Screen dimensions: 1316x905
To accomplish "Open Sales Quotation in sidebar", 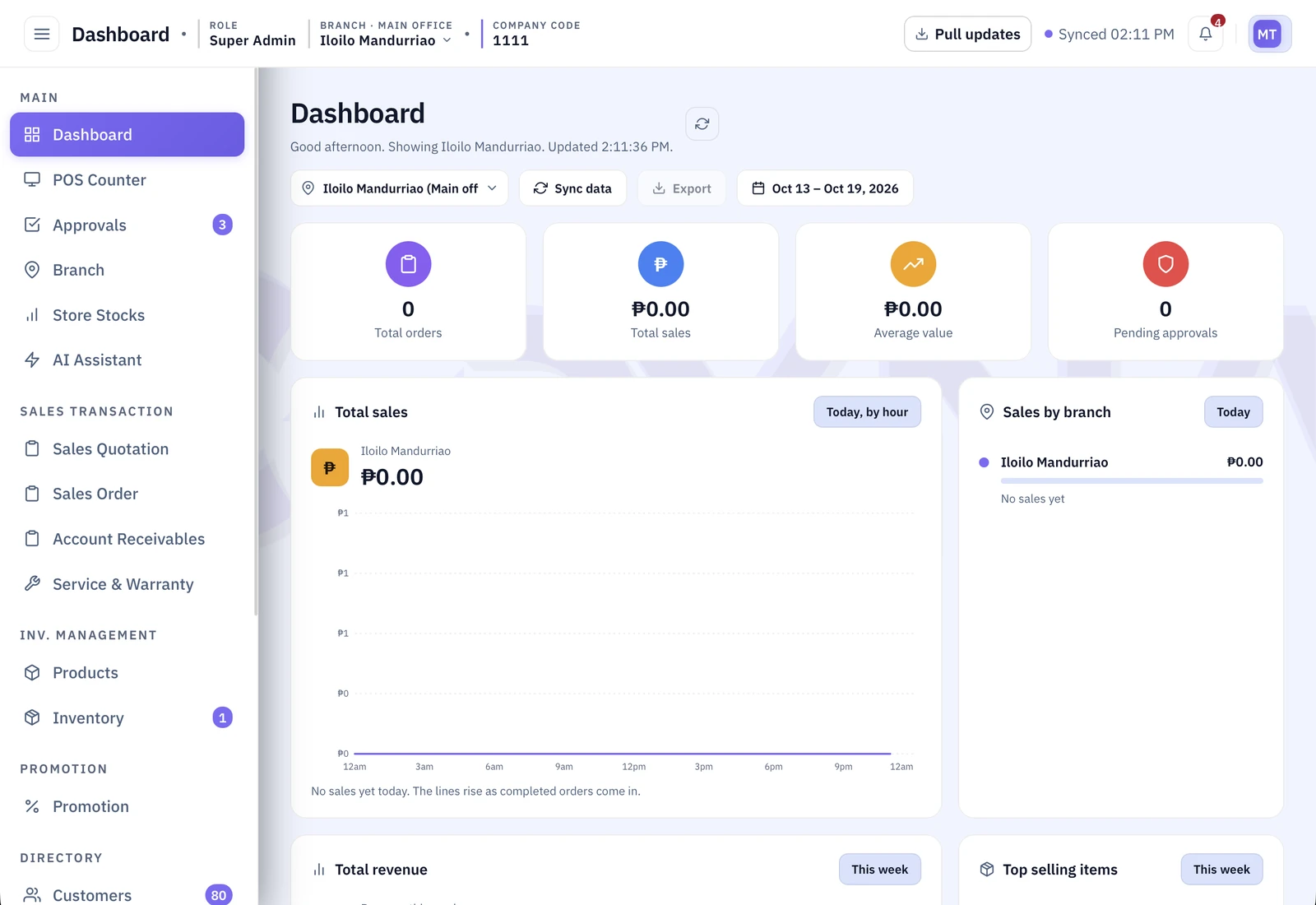I will click(x=127, y=448).
